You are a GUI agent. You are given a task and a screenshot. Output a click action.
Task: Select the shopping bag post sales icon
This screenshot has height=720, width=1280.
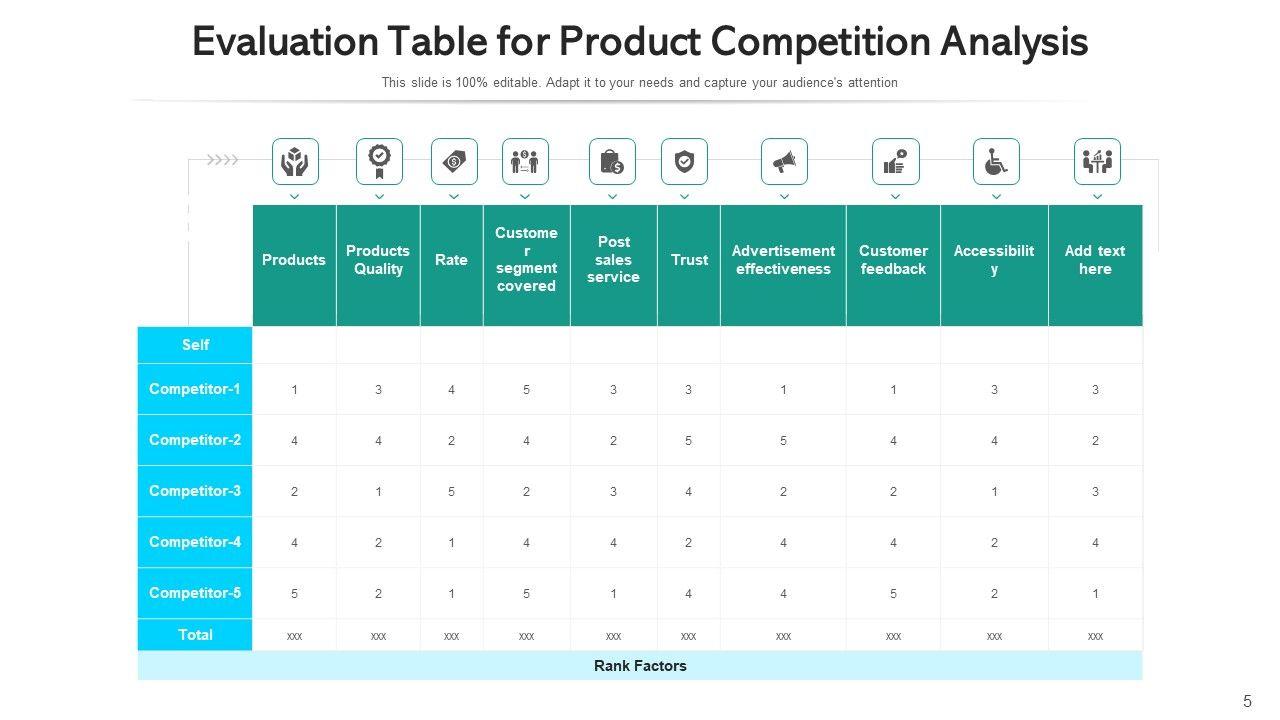[612, 162]
